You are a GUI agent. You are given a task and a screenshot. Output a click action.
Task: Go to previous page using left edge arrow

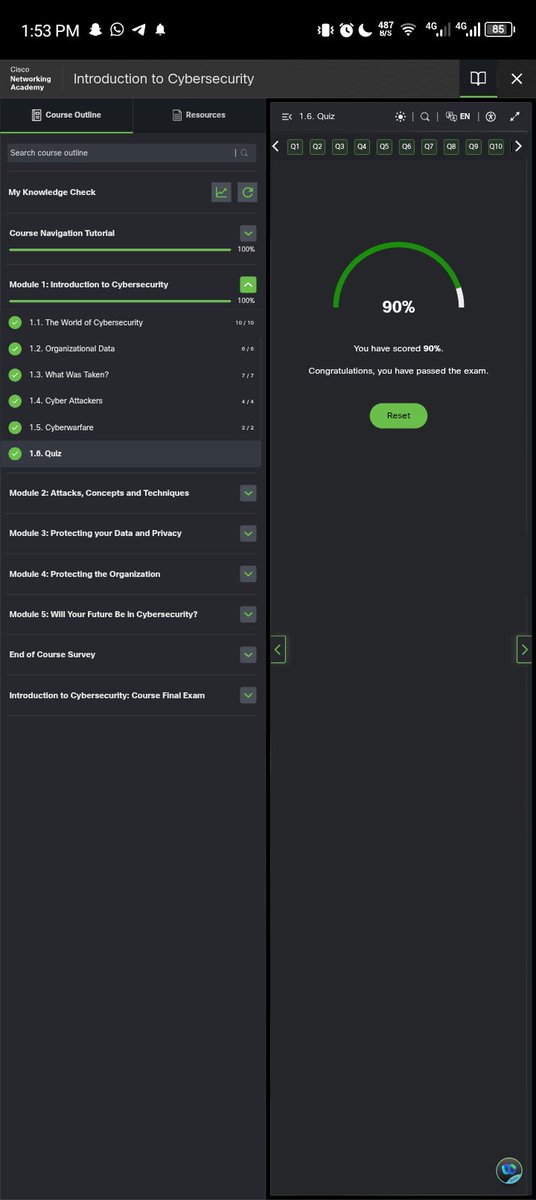[x=278, y=649]
